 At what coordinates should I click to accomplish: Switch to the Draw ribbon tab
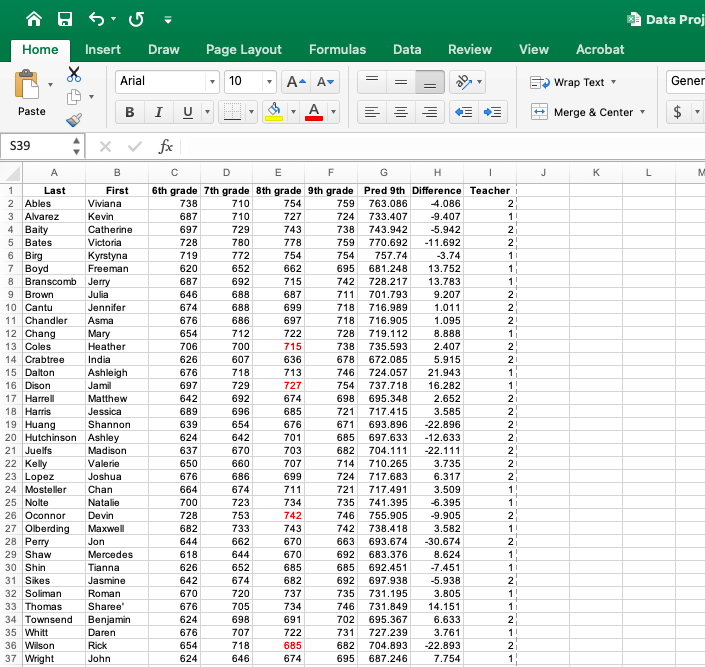pos(164,49)
